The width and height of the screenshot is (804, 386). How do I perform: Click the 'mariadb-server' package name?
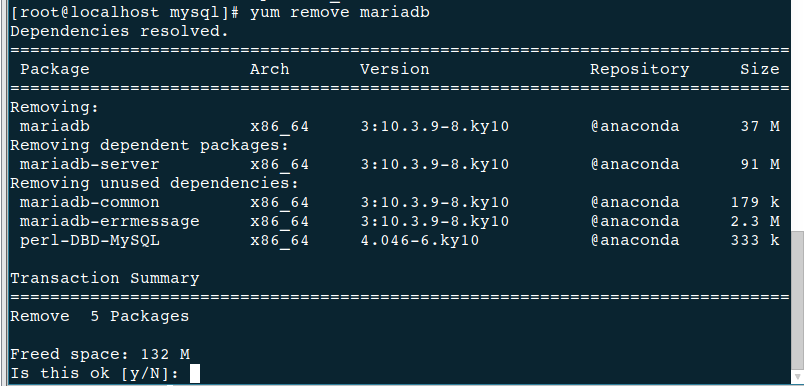click(x=89, y=165)
